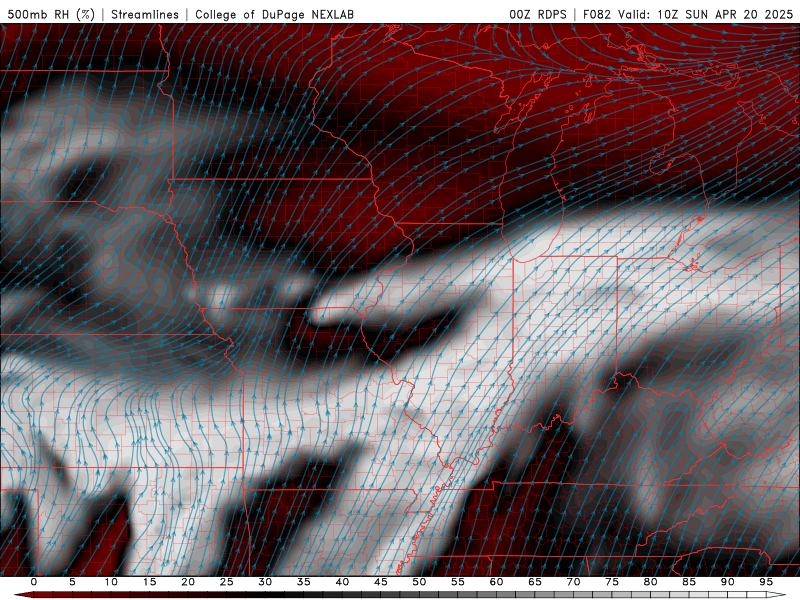Click the colorbar label "70"
Screen dimensions: 800x600
tap(573, 582)
